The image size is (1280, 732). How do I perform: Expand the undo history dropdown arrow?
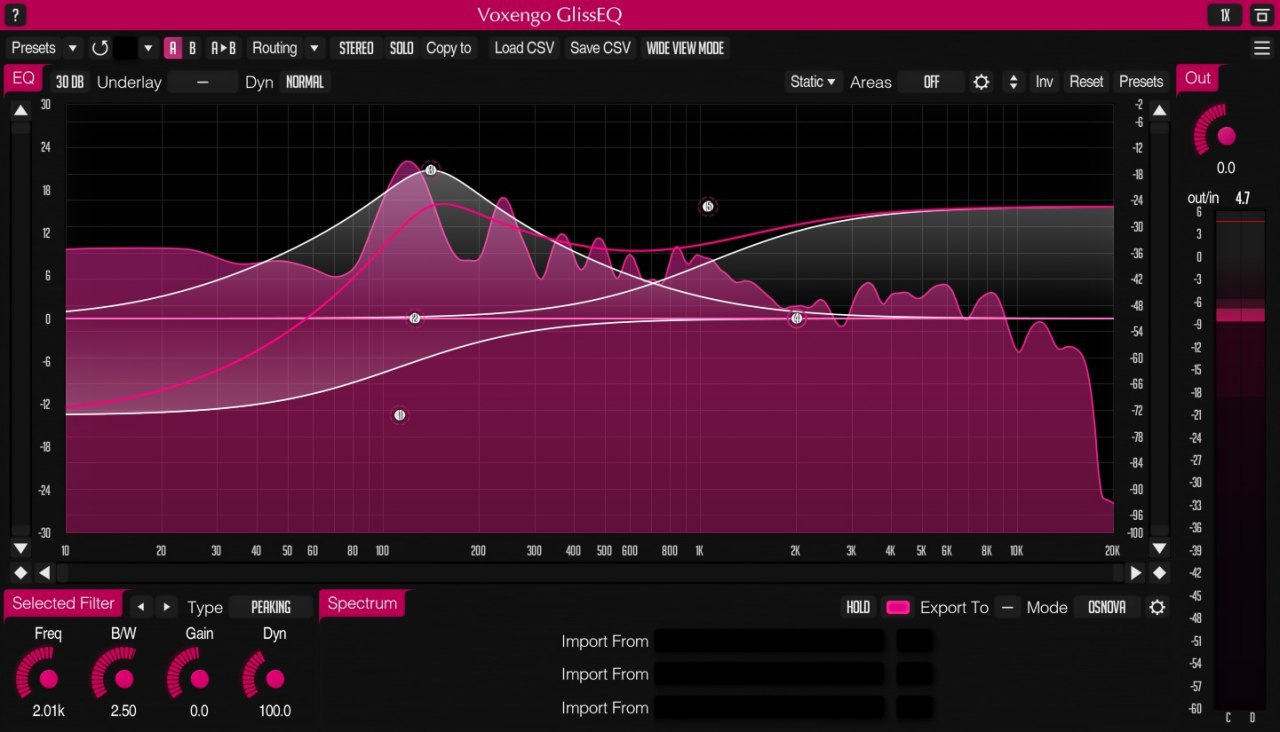pyautogui.click(x=148, y=48)
